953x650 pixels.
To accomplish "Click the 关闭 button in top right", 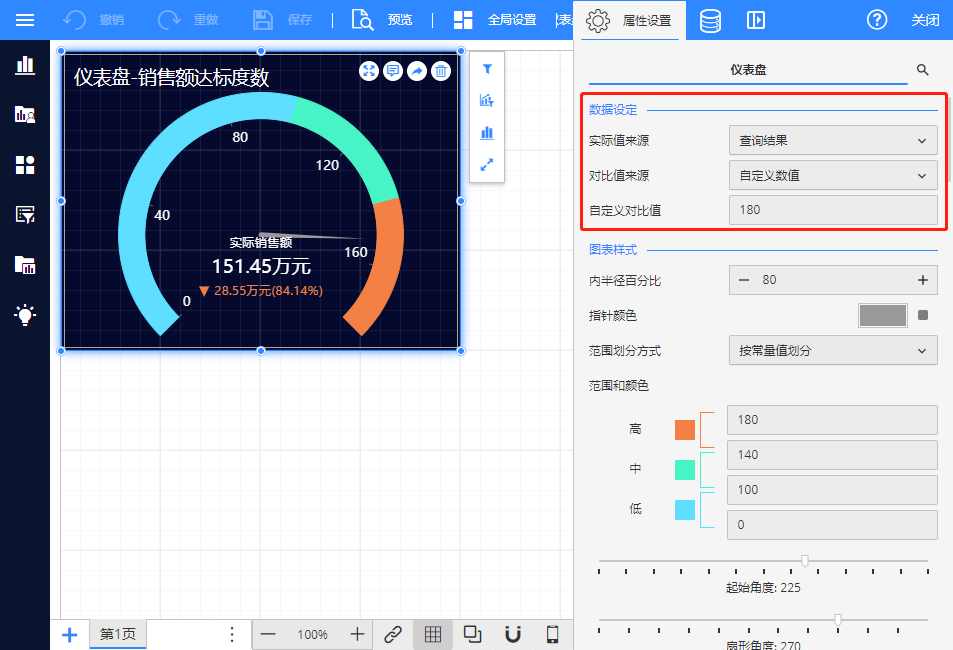I will pos(925,20).
